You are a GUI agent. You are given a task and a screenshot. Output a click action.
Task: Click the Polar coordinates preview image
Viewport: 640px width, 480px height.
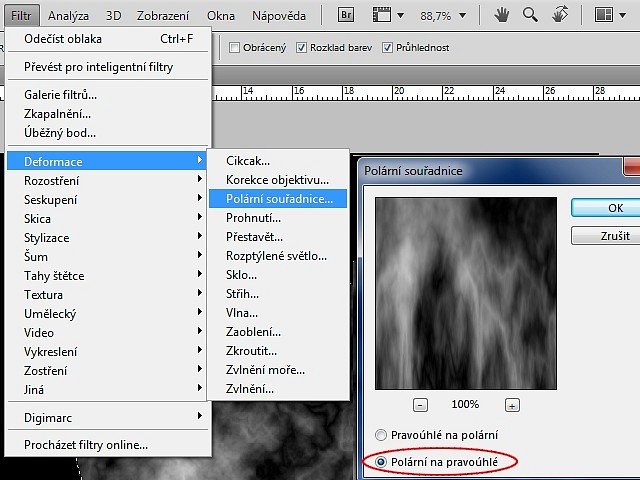[x=466, y=293]
